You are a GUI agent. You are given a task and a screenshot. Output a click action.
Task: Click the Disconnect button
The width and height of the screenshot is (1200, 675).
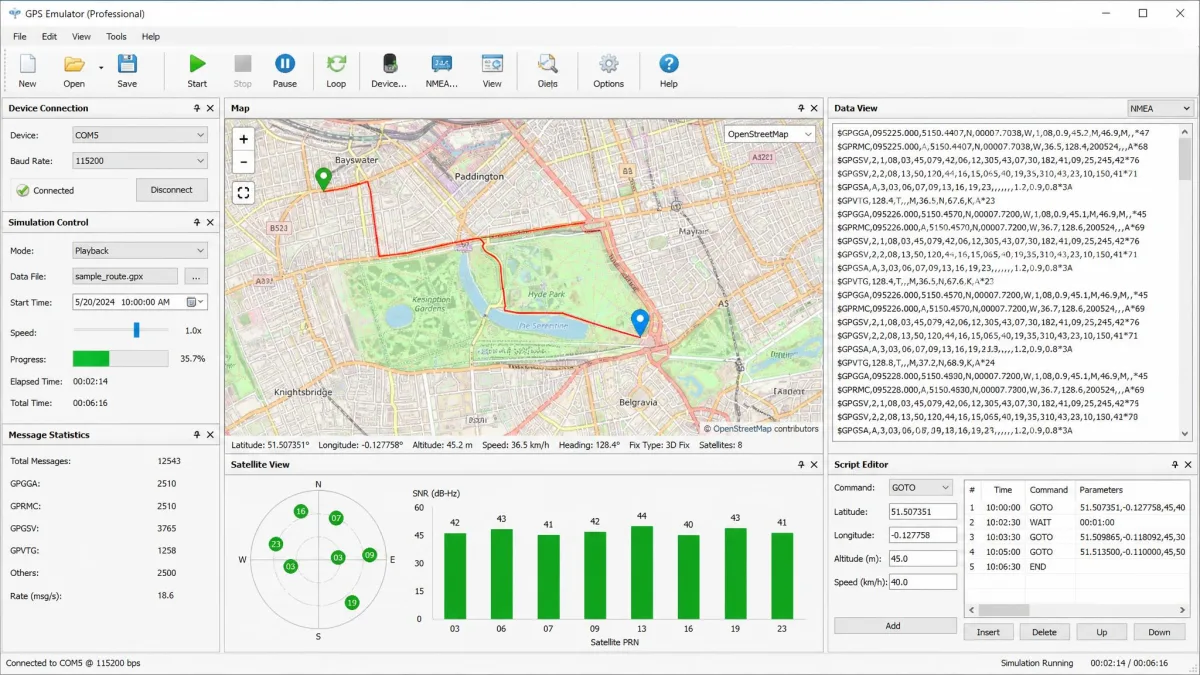[x=172, y=190]
